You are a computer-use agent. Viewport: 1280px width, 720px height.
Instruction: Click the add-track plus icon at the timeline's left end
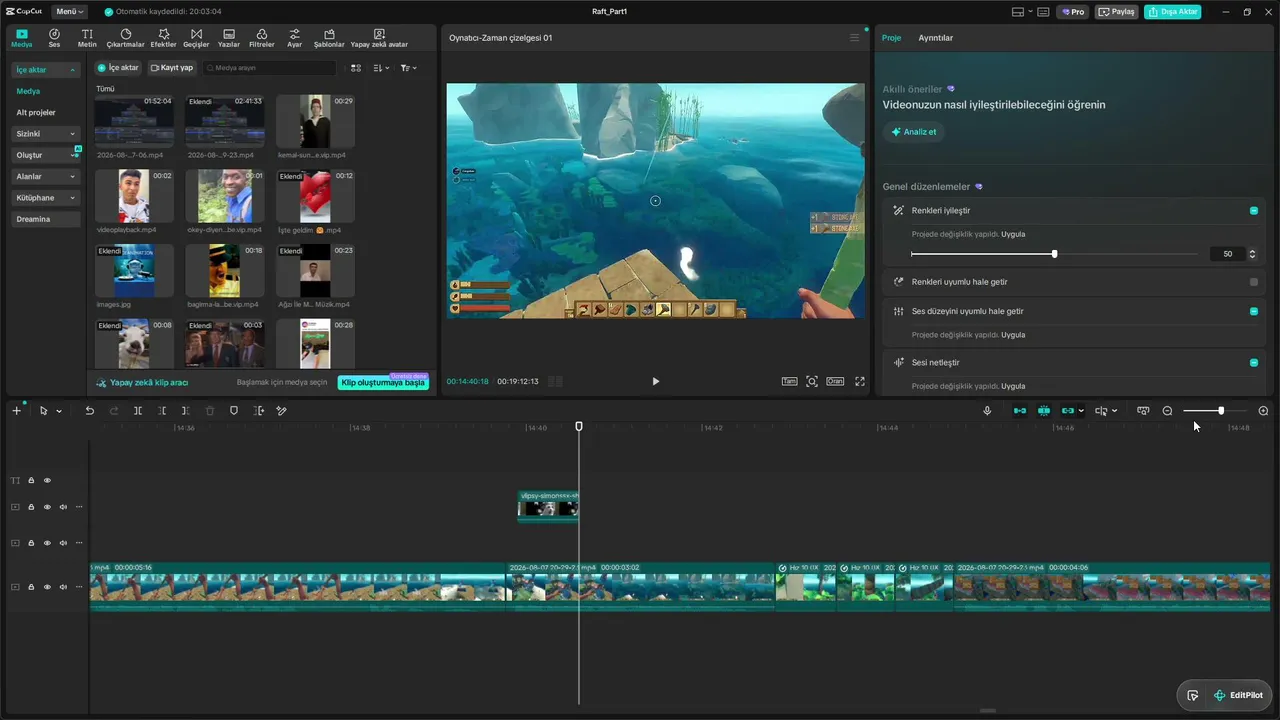(16, 411)
